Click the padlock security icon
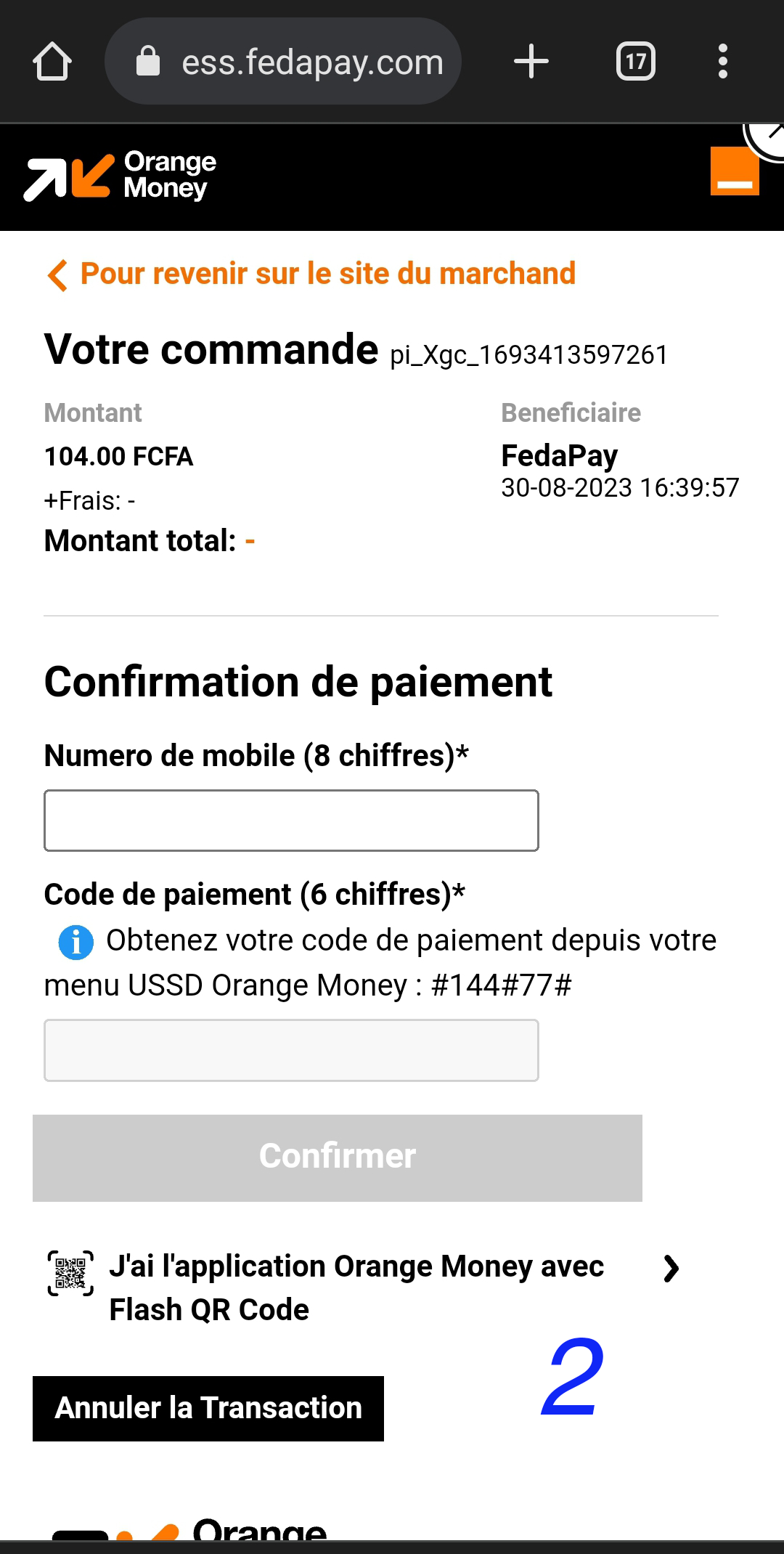 pos(148,62)
